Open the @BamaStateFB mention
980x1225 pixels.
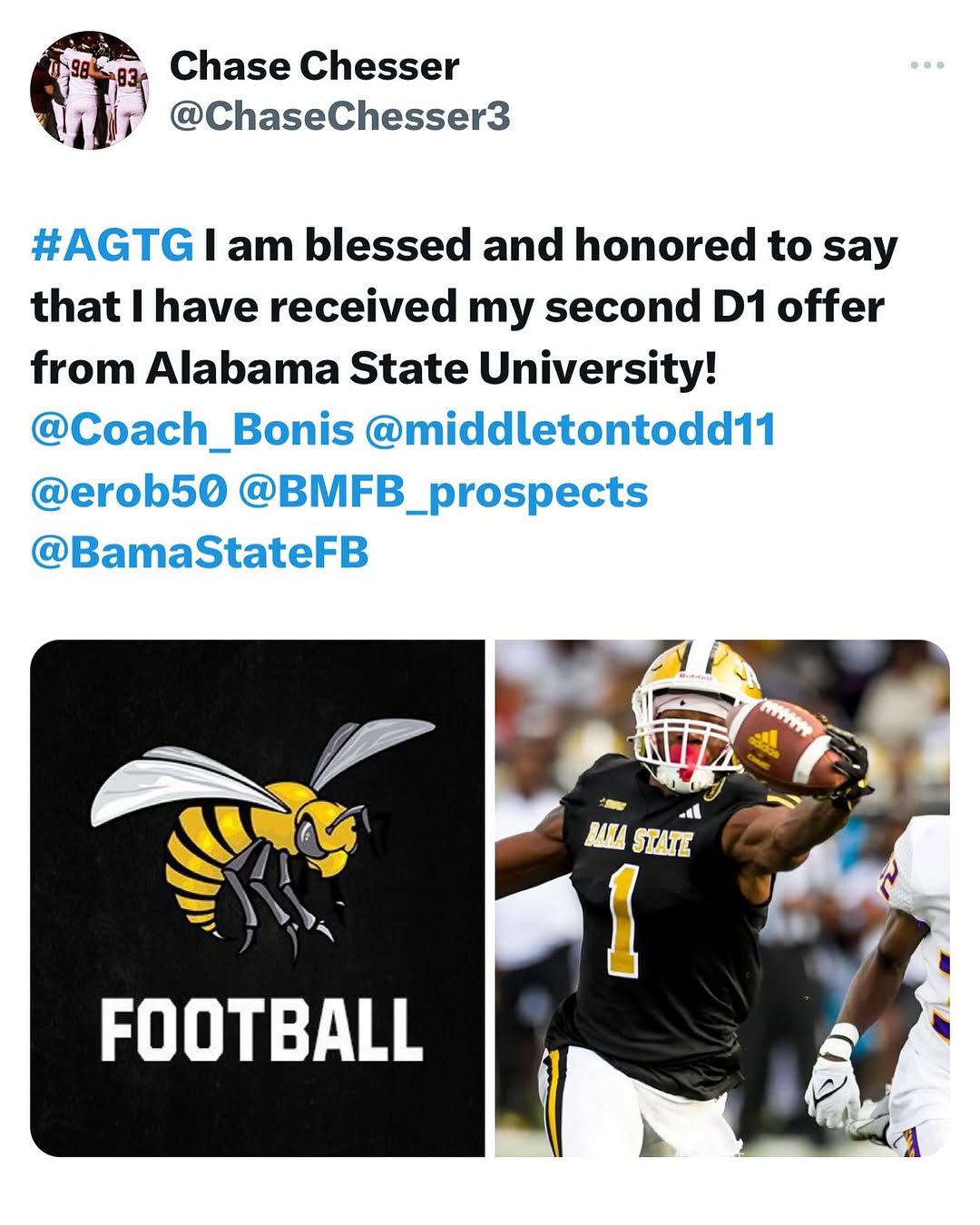pyautogui.click(x=200, y=553)
